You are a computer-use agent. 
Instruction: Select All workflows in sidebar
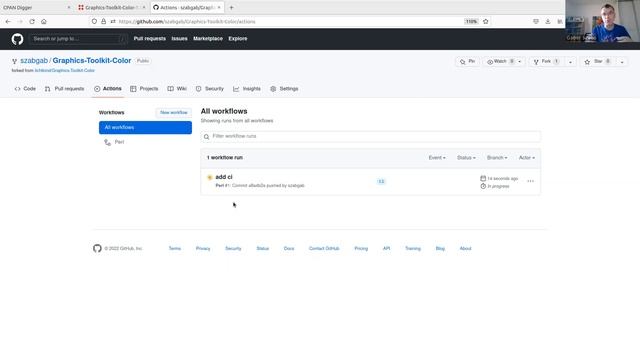coord(145,127)
